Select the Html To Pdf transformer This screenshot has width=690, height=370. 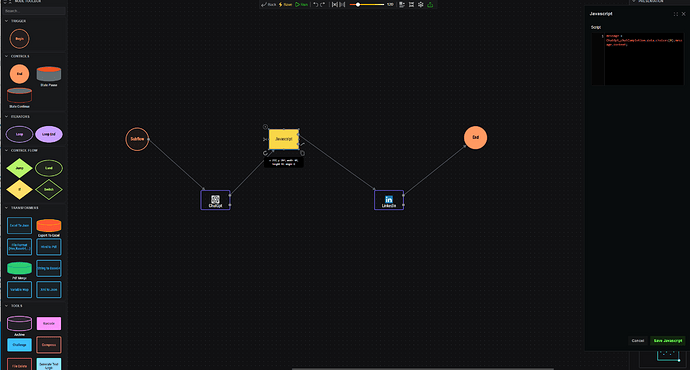click(x=49, y=247)
